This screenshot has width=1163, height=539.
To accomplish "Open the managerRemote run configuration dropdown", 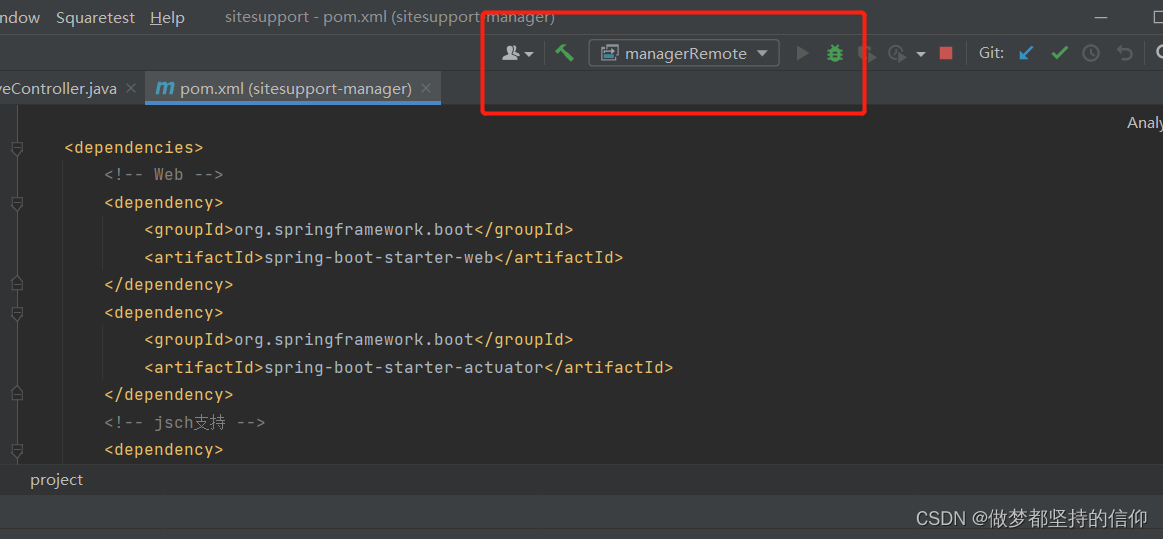I will [x=684, y=53].
